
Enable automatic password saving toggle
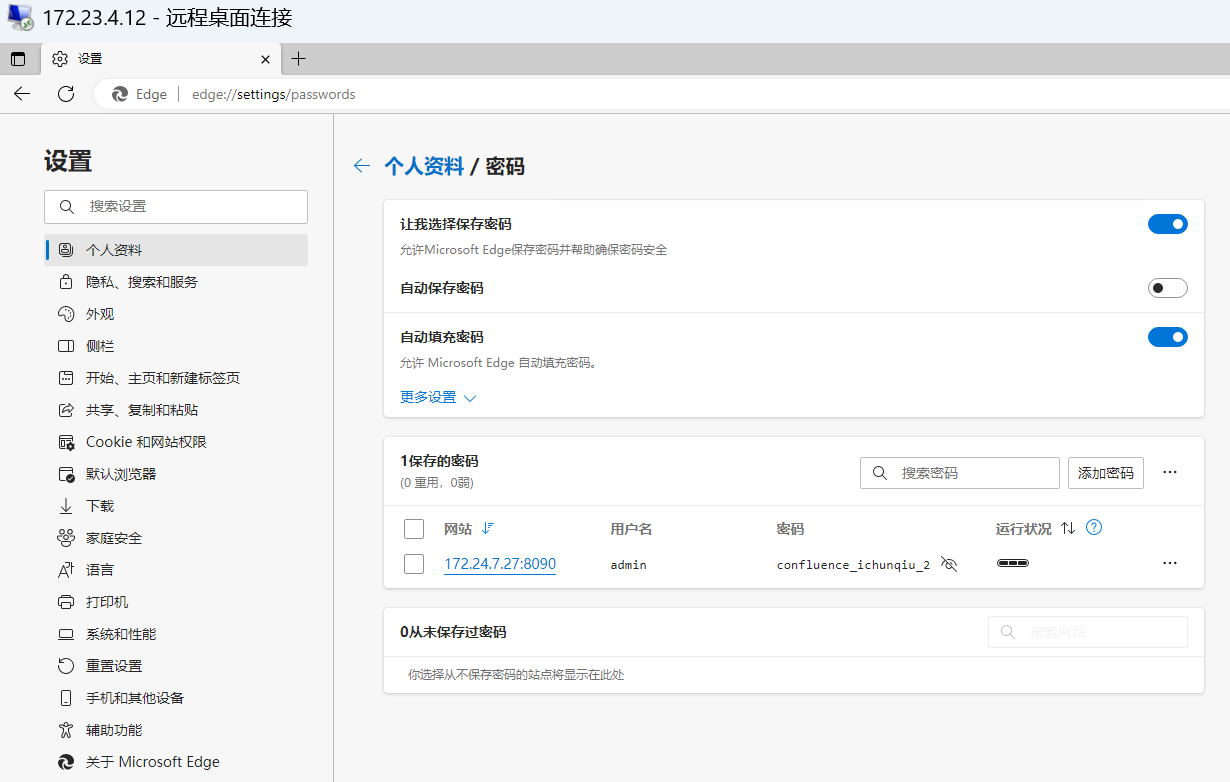pyautogui.click(x=1167, y=288)
